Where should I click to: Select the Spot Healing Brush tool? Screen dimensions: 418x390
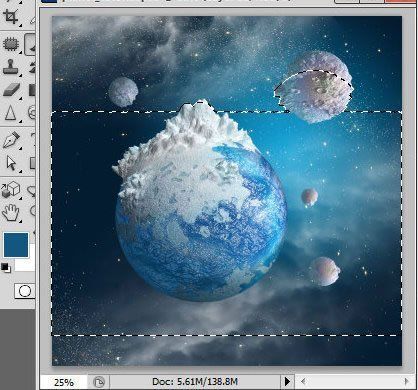point(10,43)
